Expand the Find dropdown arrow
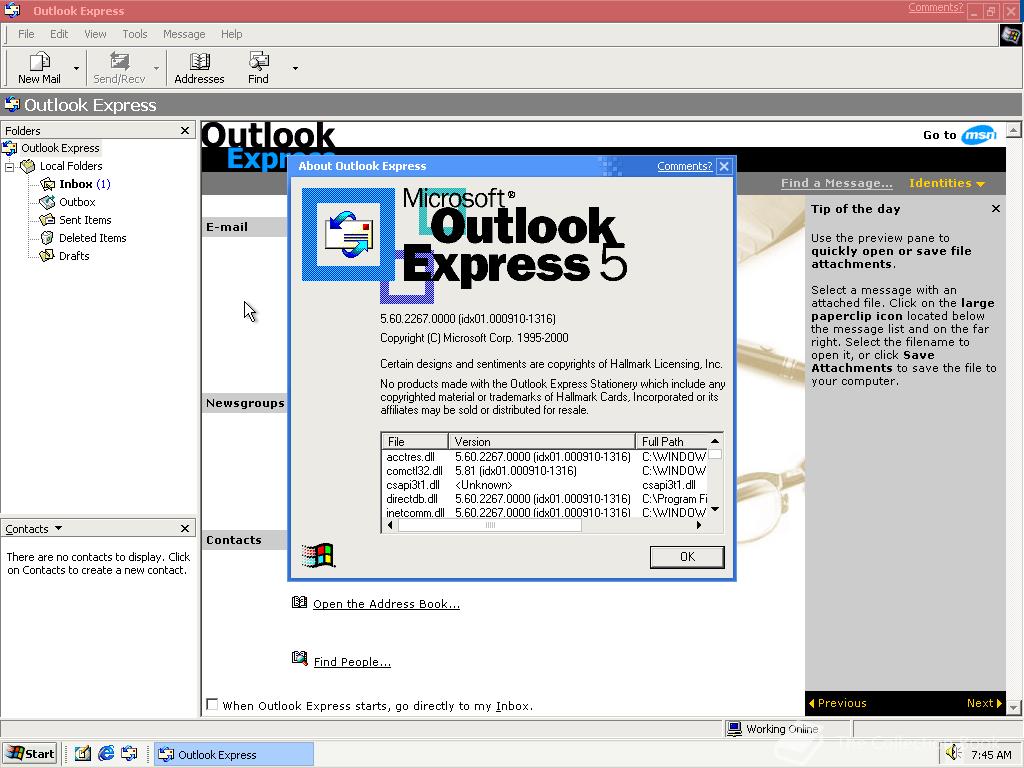This screenshot has height=768, width=1024. [x=295, y=68]
